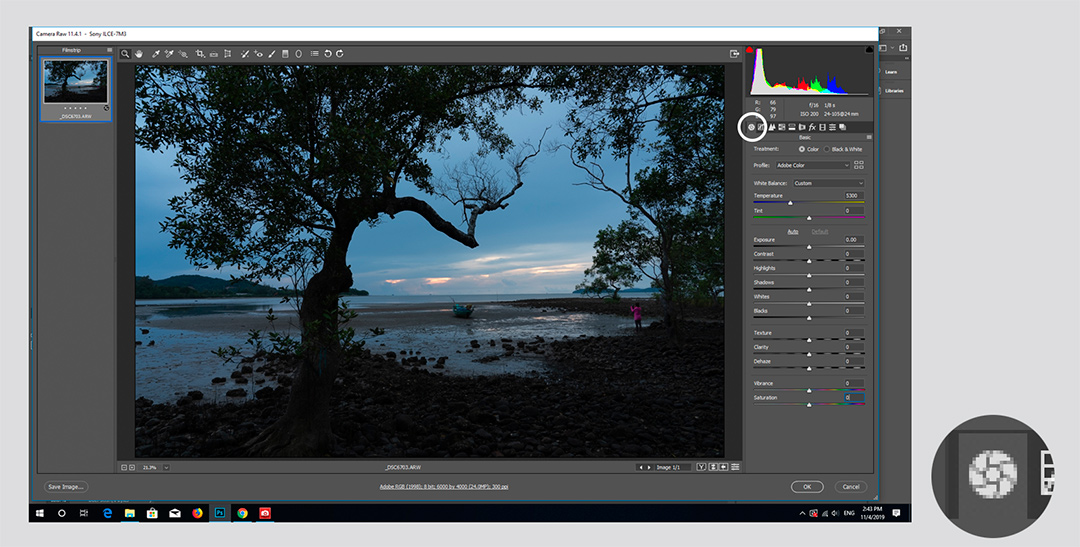Image resolution: width=1080 pixels, height=547 pixels.
Task: Rotate image counterclockwise icon
Action: point(327,54)
